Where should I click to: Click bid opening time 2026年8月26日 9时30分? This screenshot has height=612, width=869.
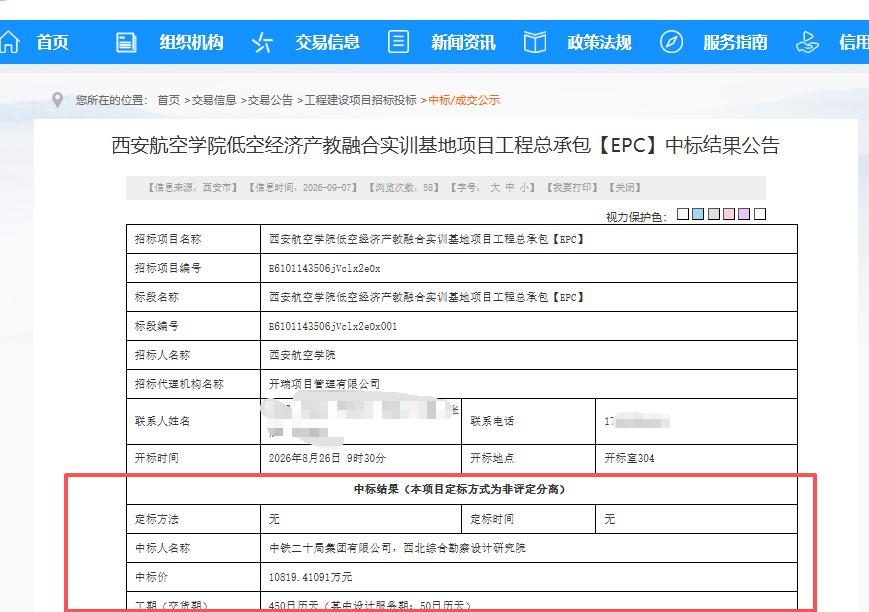point(327,458)
